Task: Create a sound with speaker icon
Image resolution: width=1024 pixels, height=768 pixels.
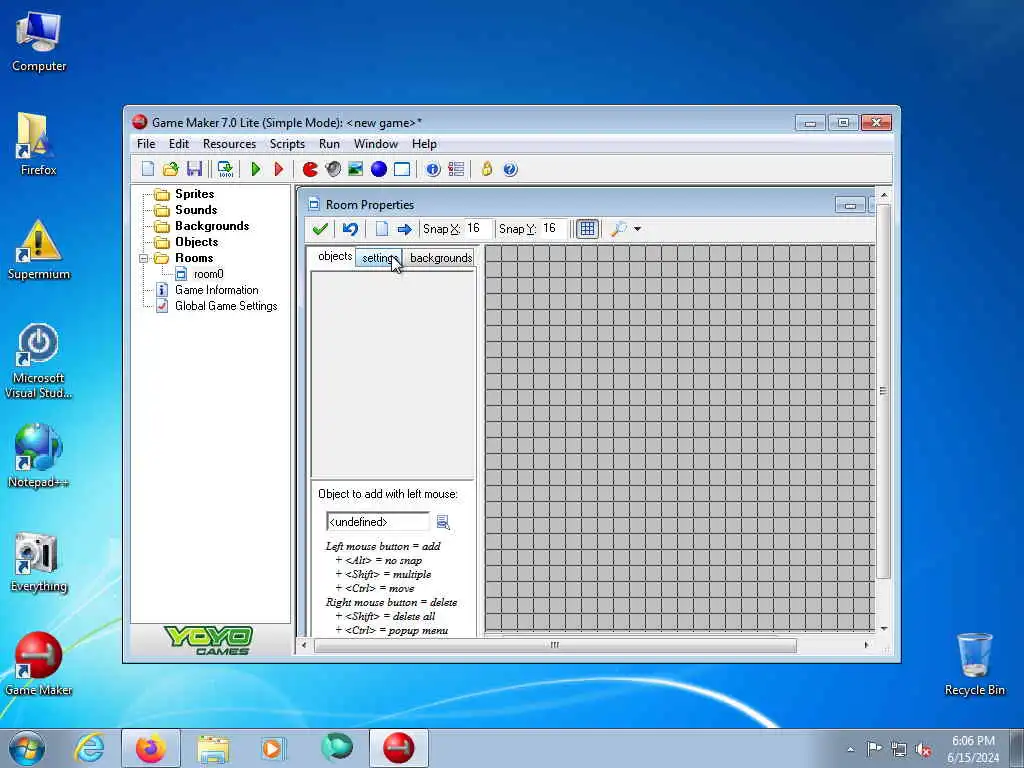Action: [333, 169]
